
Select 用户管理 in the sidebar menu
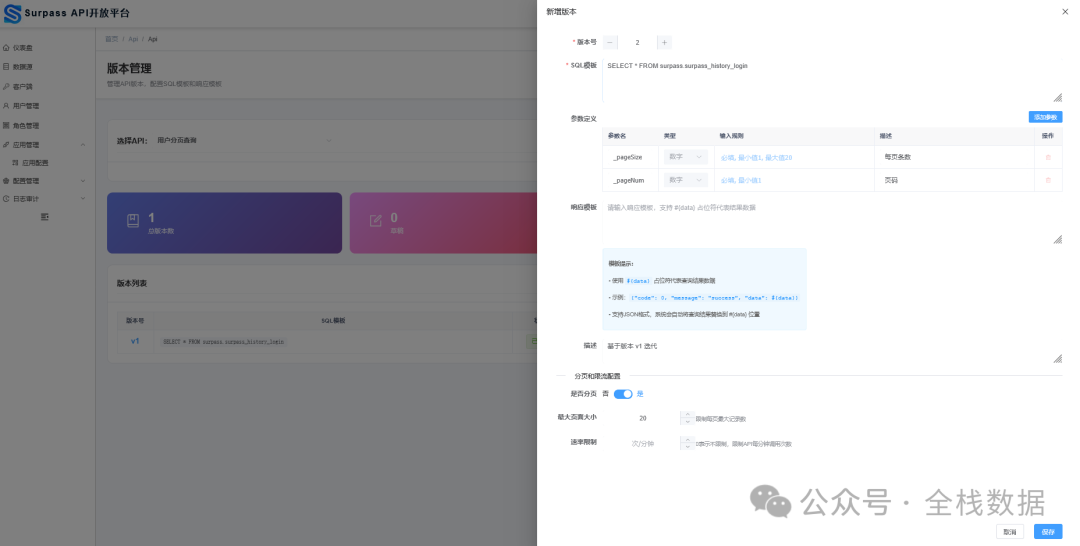pyautogui.click(x=26, y=105)
